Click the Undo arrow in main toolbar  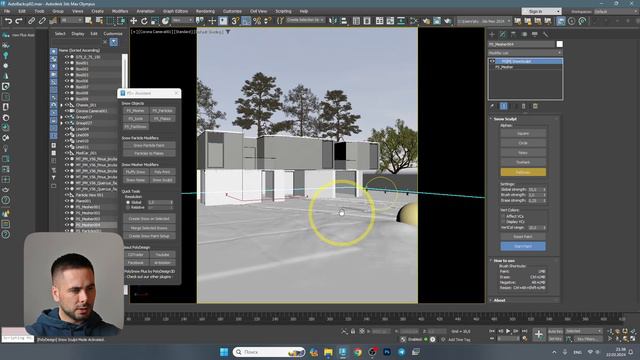click(x=8, y=21)
